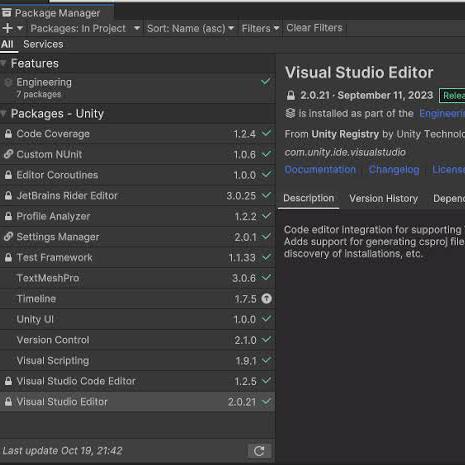Click the 1.7.5 version of Timeline
This screenshot has height=465, width=465.
[x=245, y=299]
